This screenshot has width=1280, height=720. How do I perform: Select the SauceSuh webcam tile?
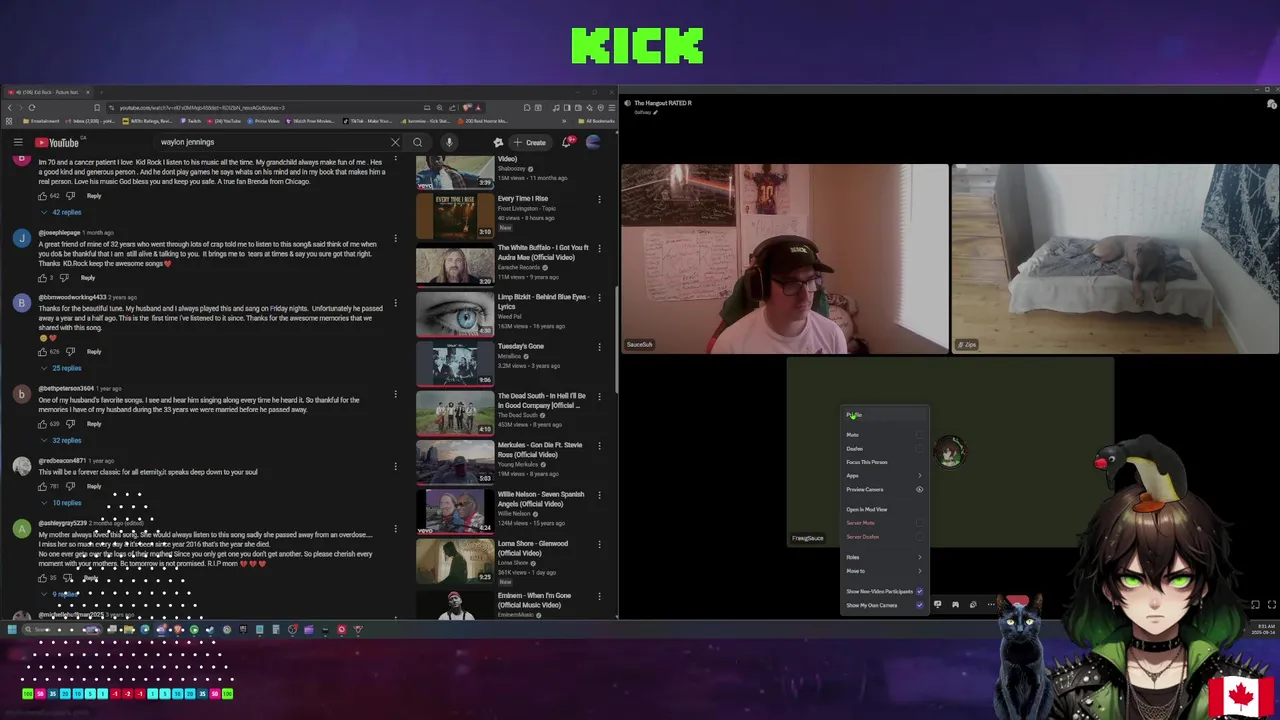[785, 259]
